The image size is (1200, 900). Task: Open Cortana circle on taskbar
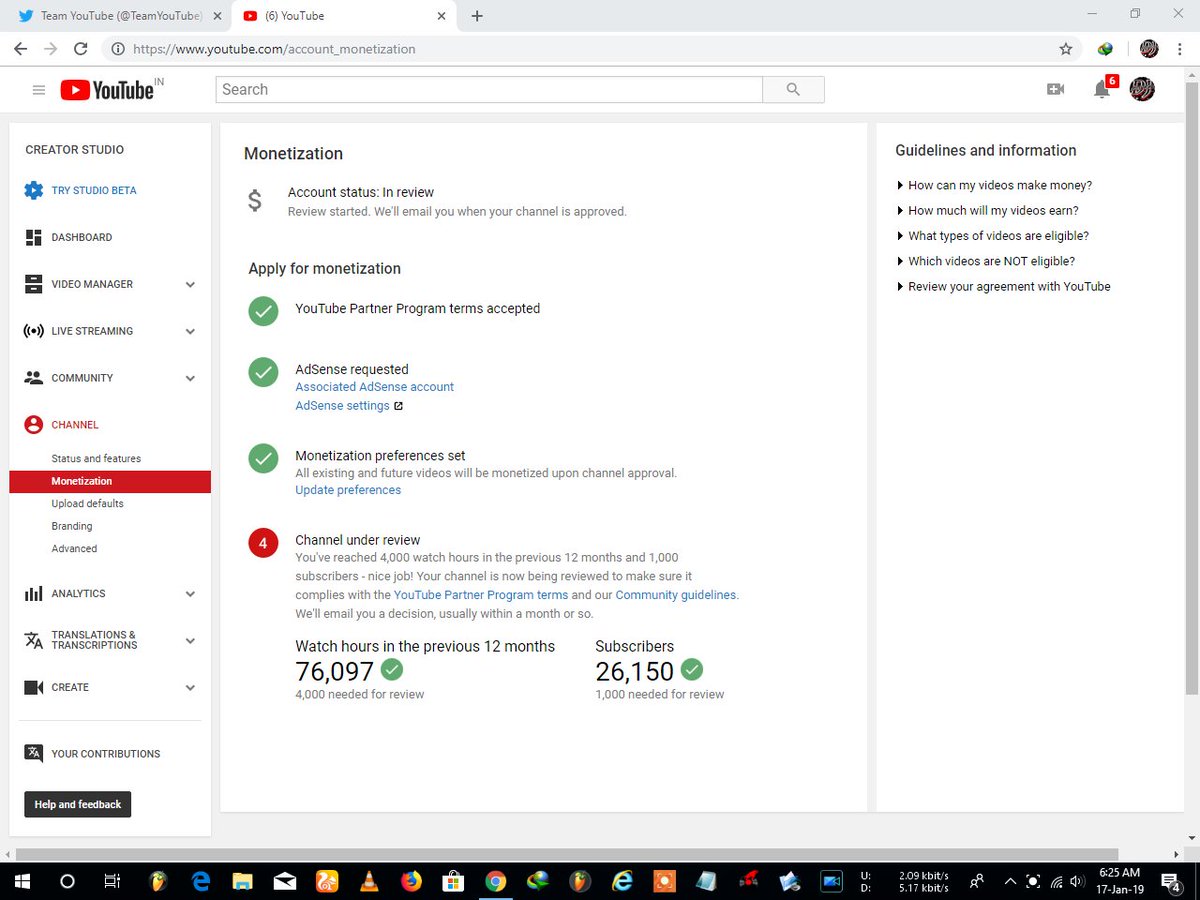[67, 881]
